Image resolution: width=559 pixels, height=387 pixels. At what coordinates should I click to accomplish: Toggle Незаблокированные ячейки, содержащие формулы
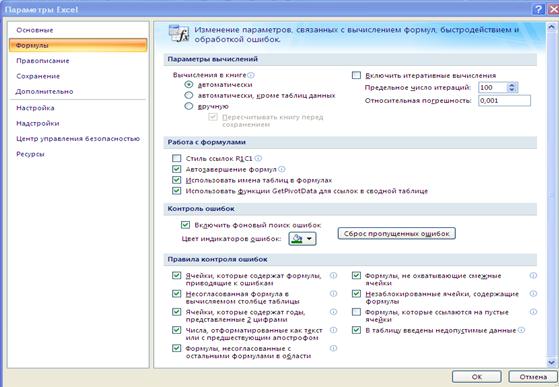click(x=356, y=294)
